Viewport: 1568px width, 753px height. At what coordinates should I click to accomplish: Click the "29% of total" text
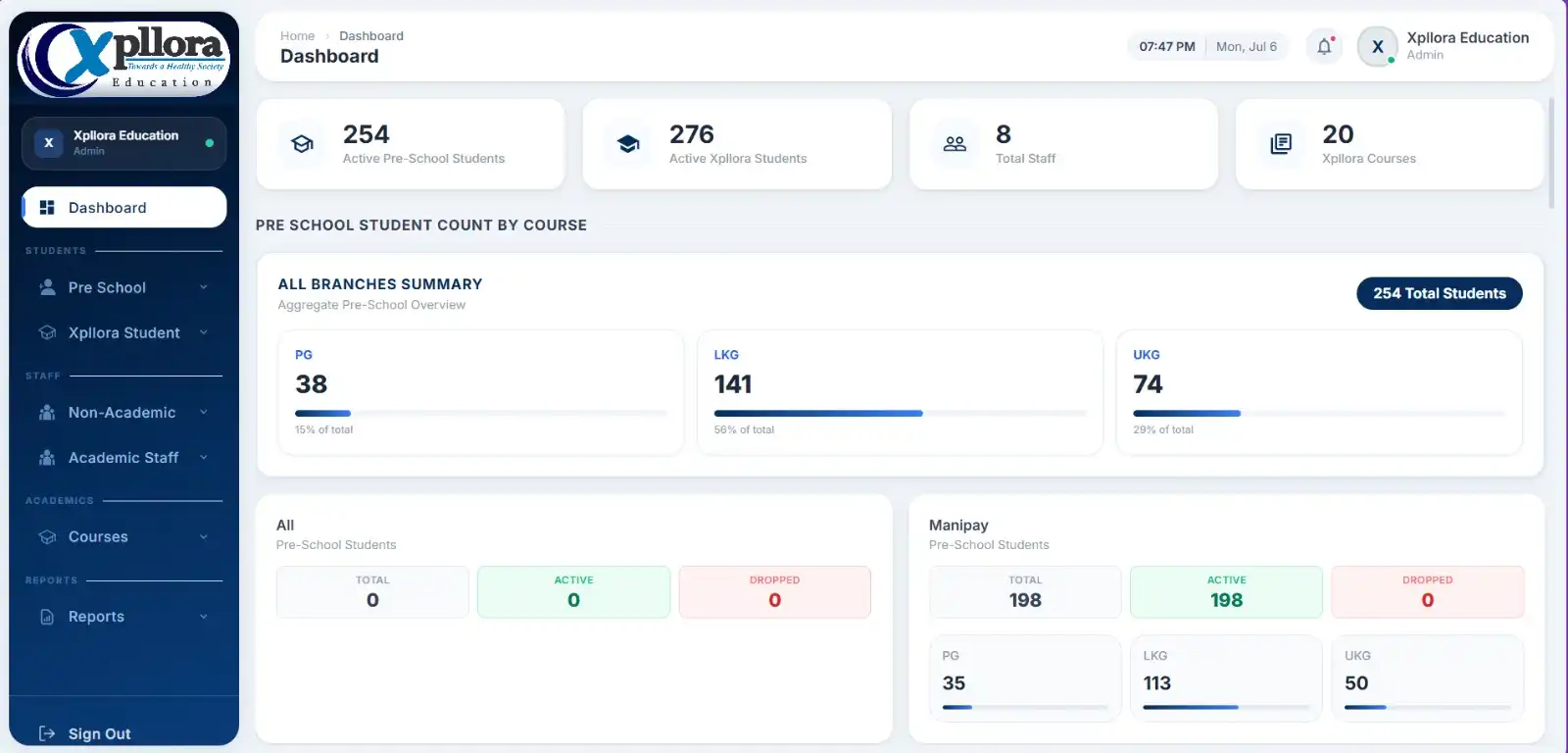(1163, 429)
